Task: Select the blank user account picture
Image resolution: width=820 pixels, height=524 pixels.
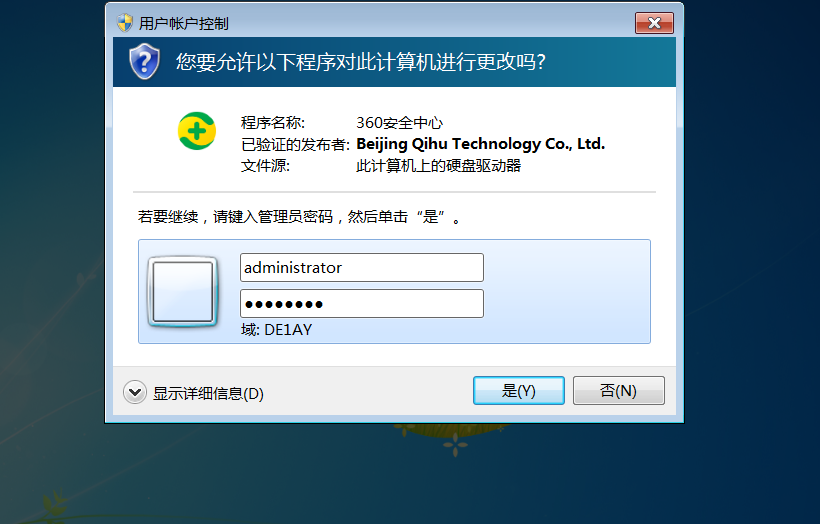Action: pyautogui.click(x=183, y=291)
